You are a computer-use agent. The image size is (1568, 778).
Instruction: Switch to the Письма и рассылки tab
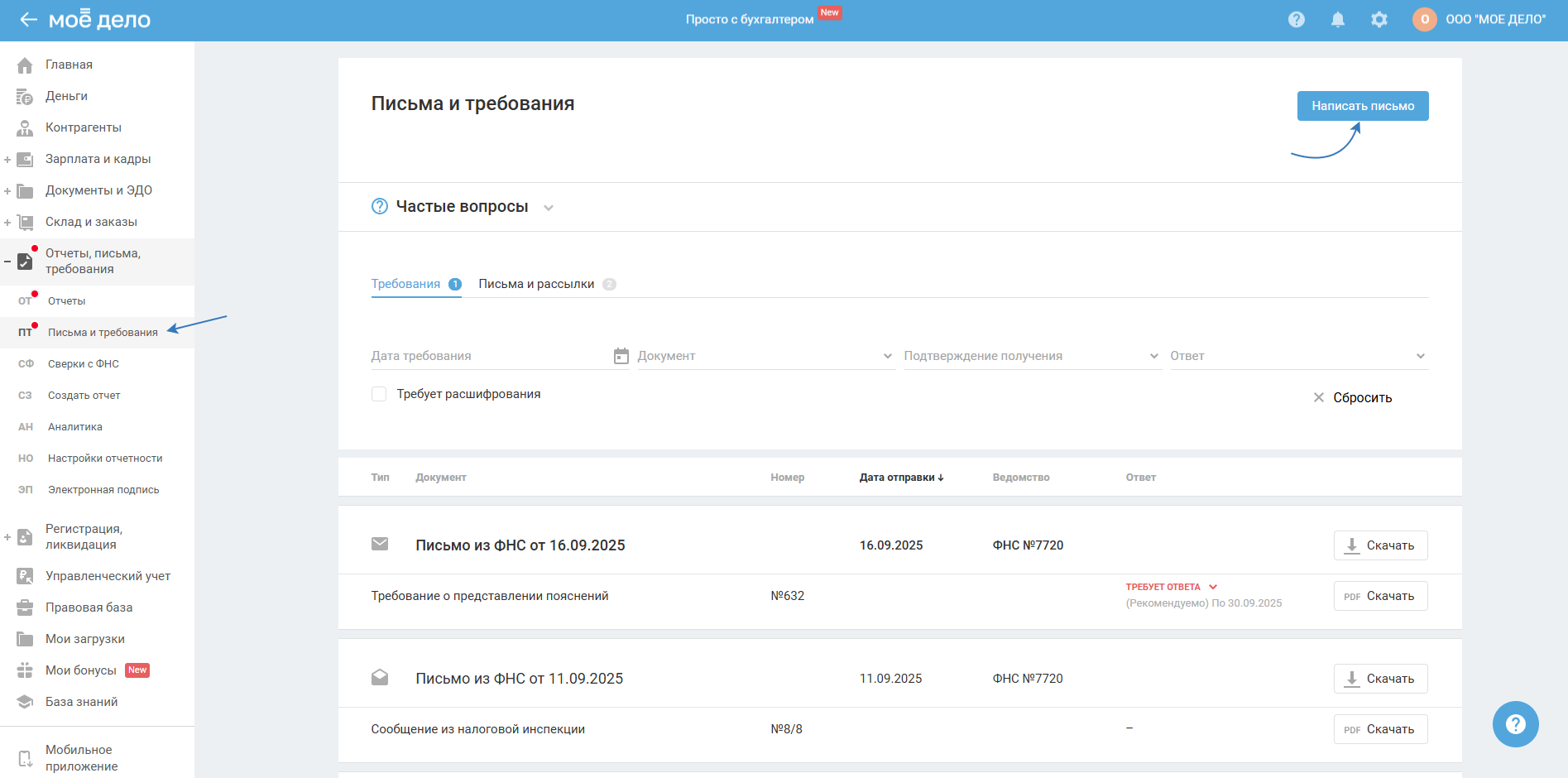536,284
